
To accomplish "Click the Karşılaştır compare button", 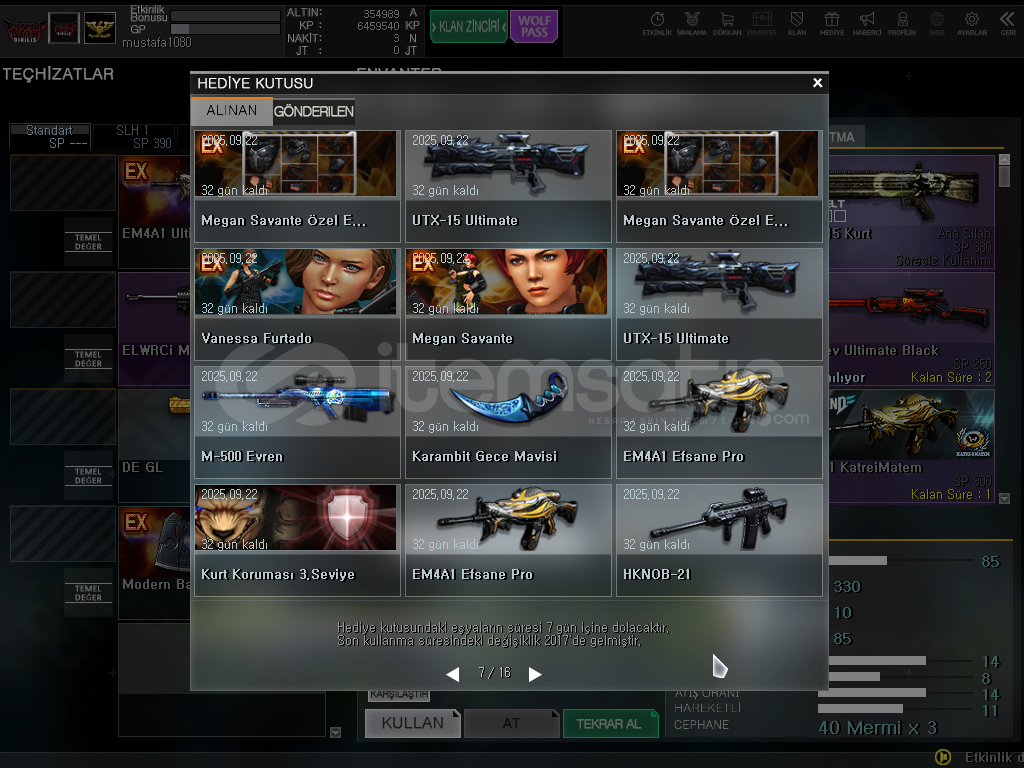I will pos(399,694).
